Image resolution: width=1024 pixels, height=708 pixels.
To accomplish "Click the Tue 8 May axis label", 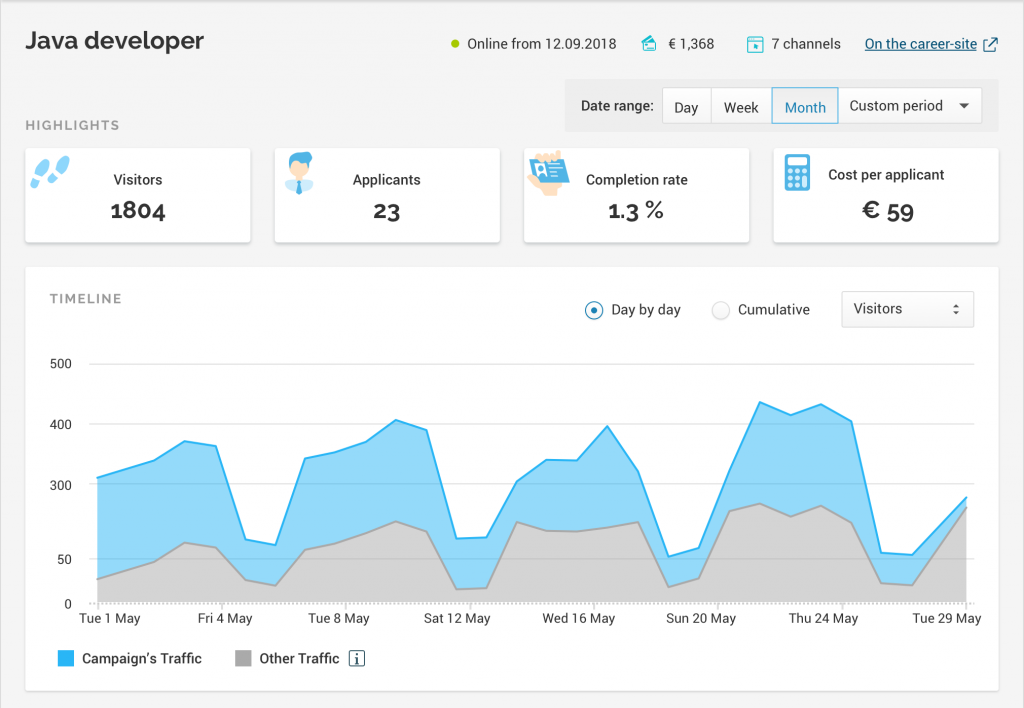I will pyautogui.click(x=338, y=619).
